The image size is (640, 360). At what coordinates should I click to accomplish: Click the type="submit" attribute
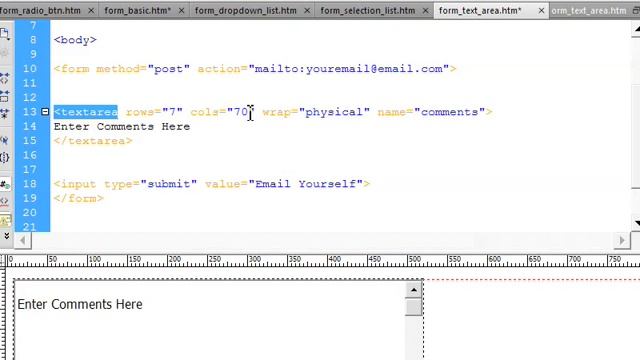tap(151, 184)
